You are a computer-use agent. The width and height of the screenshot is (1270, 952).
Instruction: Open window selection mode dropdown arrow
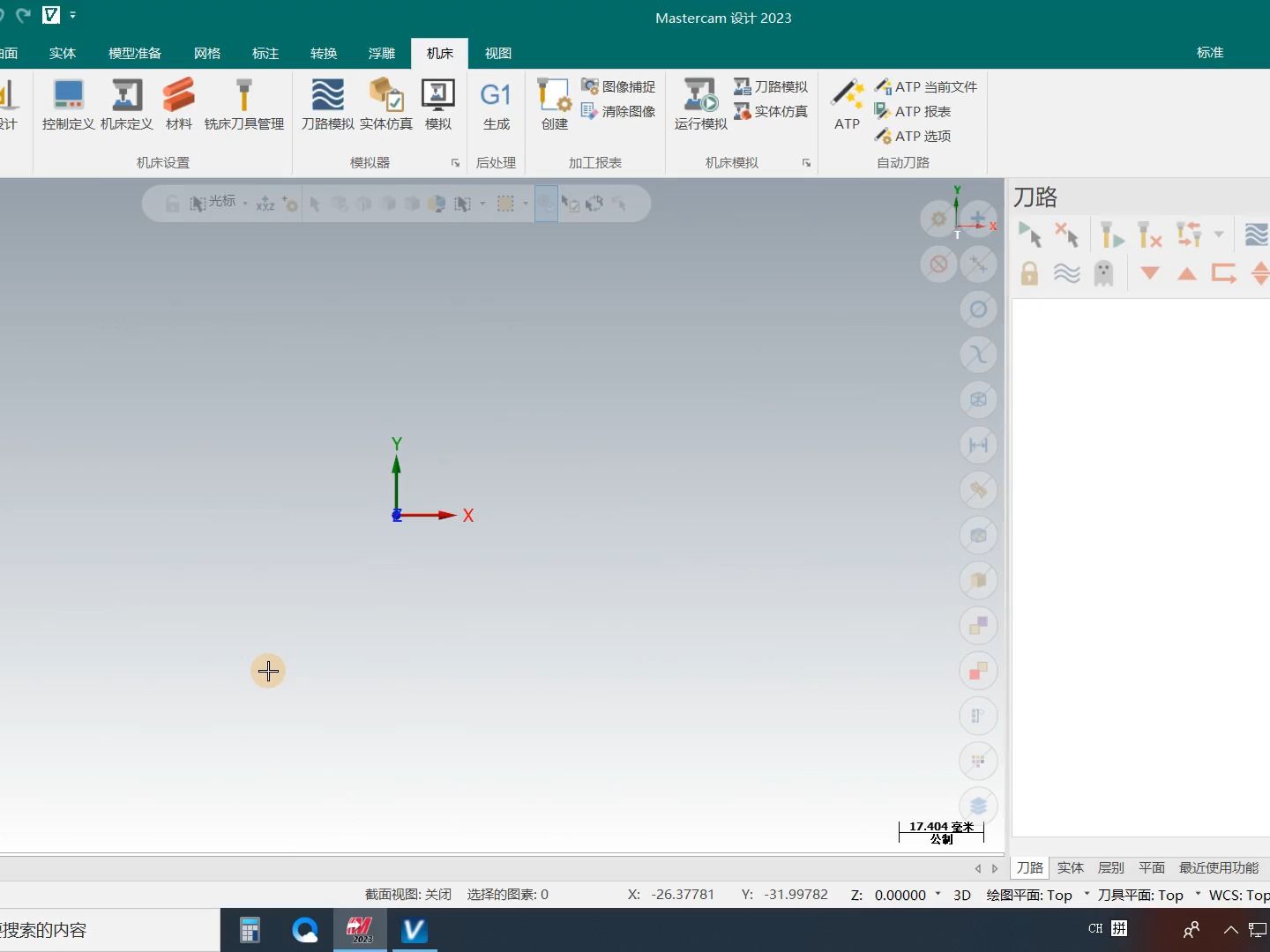click(482, 204)
